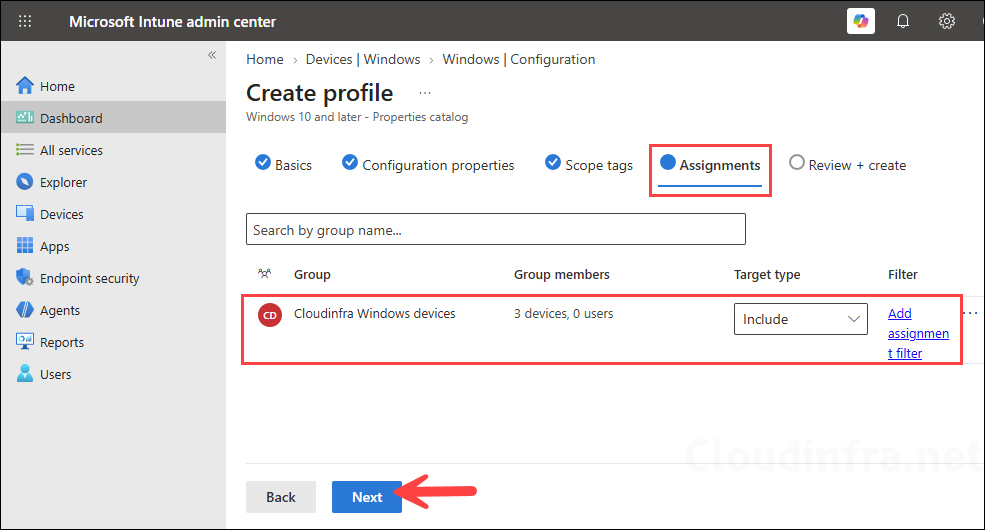Click the Next button

click(x=367, y=497)
